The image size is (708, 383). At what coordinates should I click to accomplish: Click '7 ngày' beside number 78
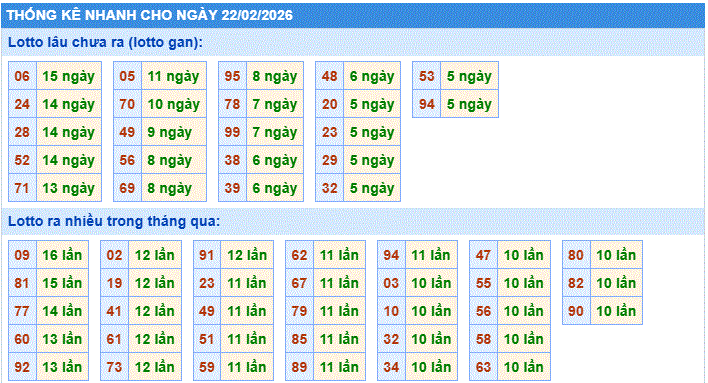275,104
